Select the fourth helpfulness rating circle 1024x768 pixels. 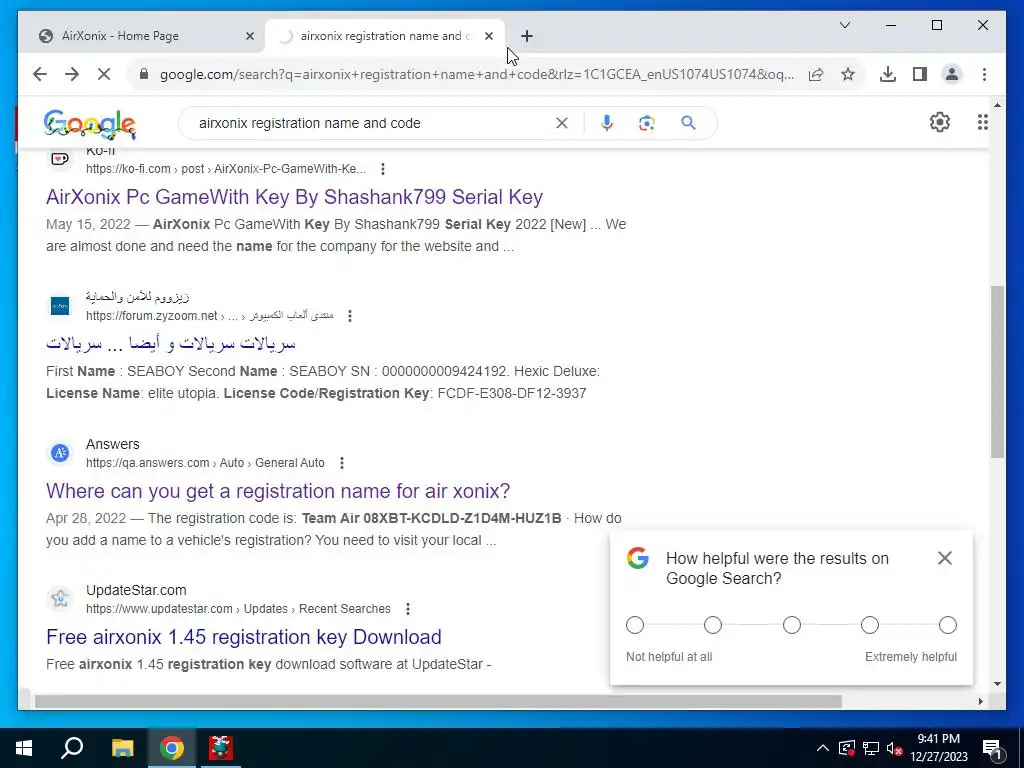click(x=870, y=625)
